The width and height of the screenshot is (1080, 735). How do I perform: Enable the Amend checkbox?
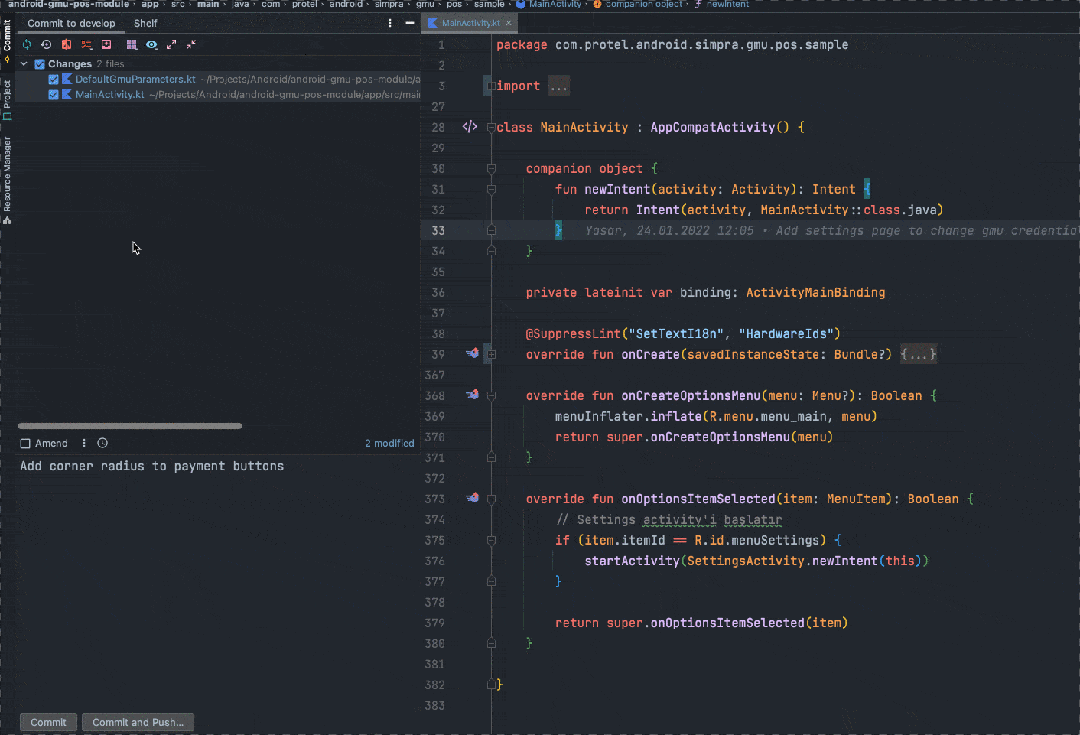(x=25, y=444)
